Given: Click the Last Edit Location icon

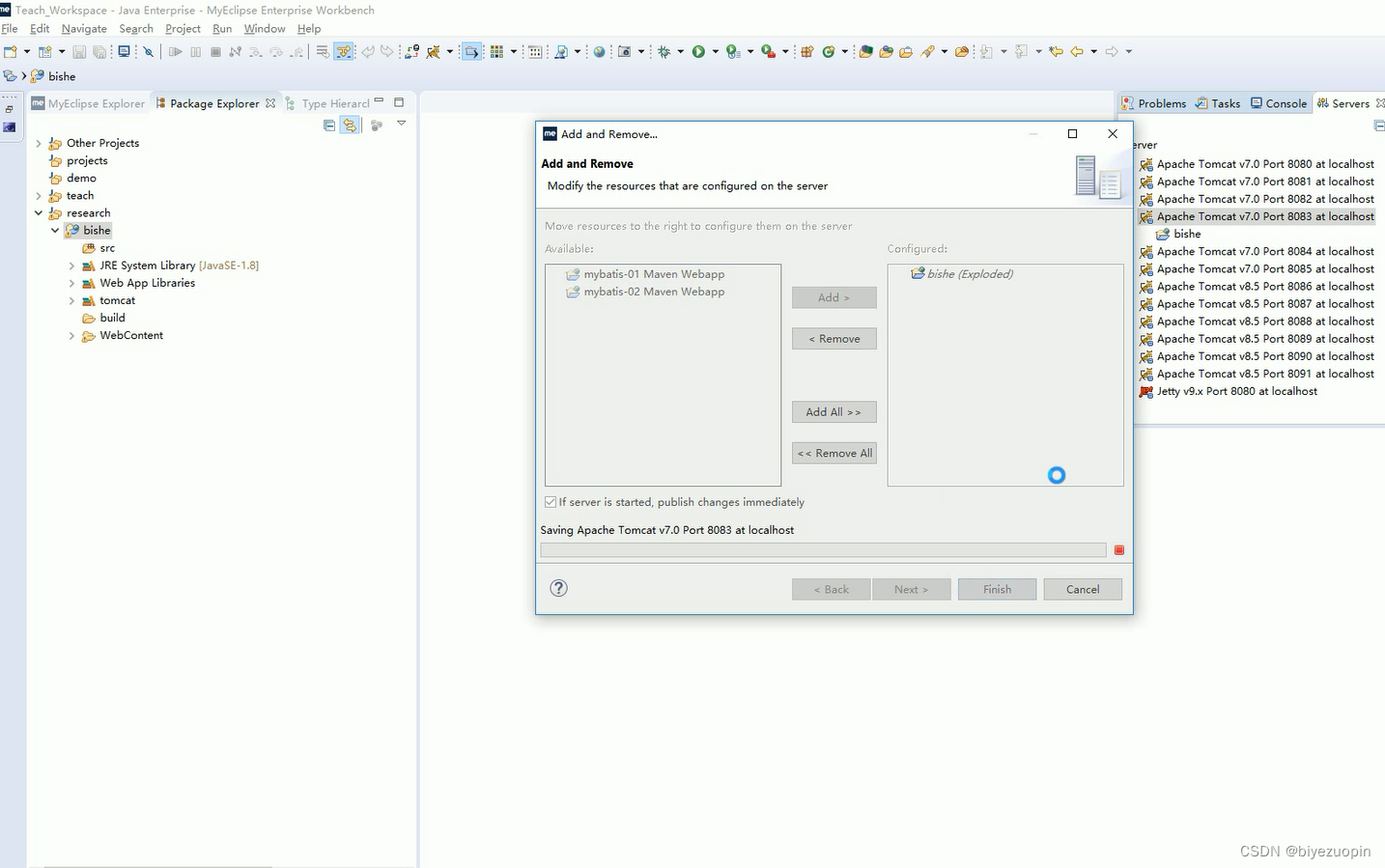Looking at the screenshot, I should pos(1056,51).
